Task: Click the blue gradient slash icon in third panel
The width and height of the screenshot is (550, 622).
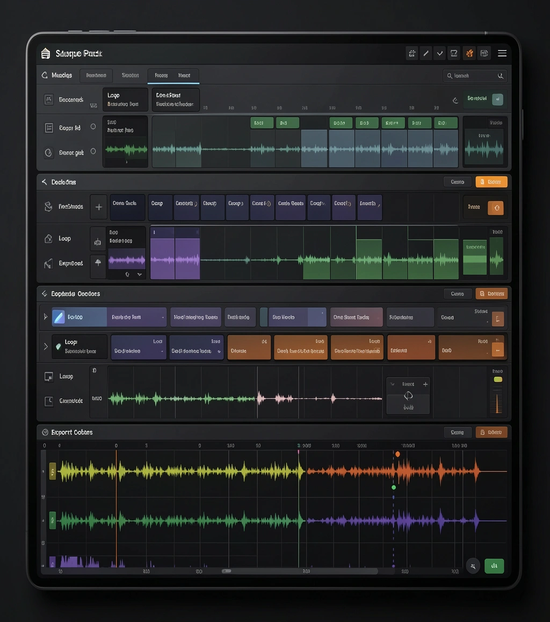Action: point(59,317)
